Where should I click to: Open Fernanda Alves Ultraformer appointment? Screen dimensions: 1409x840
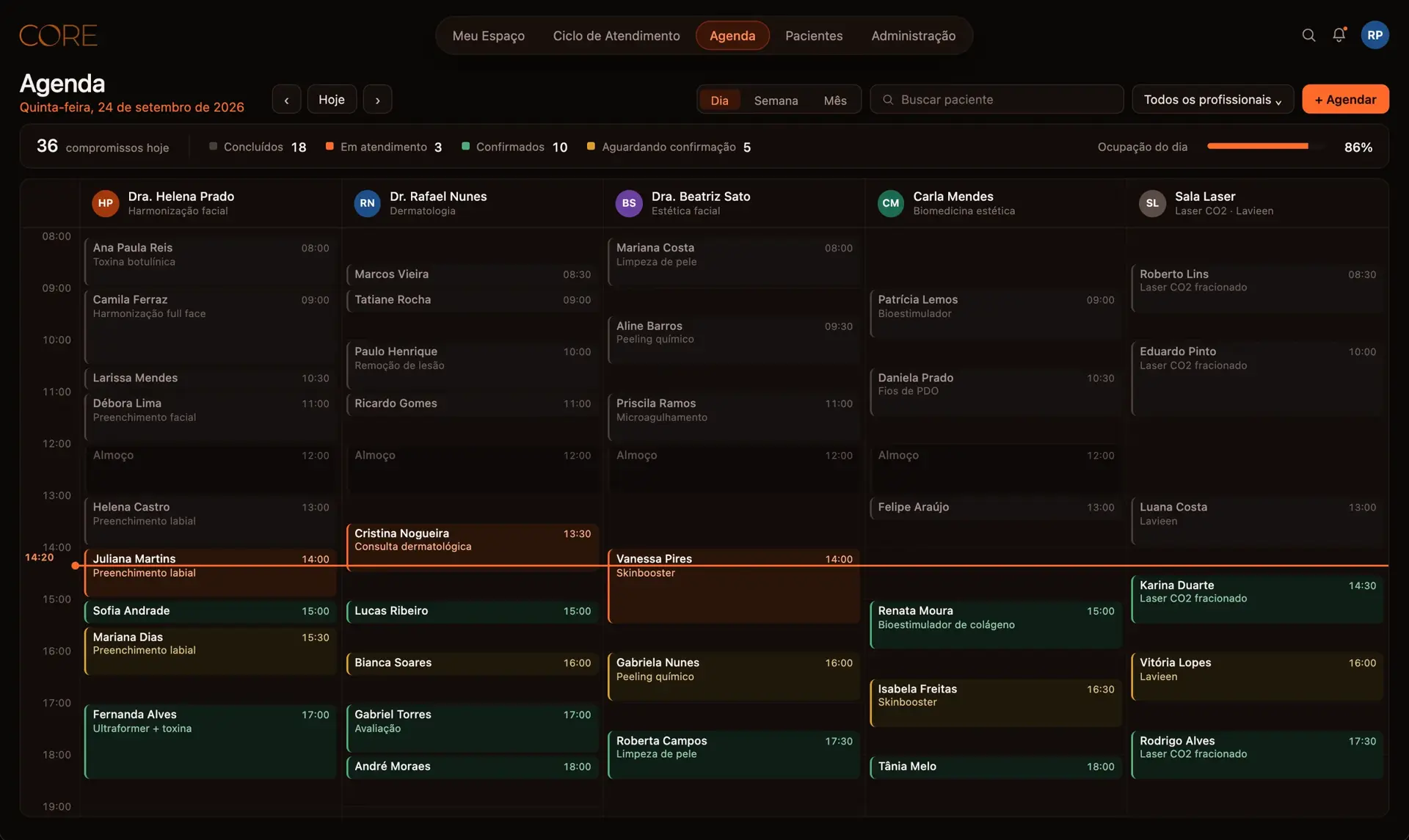[x=211, y=741]
